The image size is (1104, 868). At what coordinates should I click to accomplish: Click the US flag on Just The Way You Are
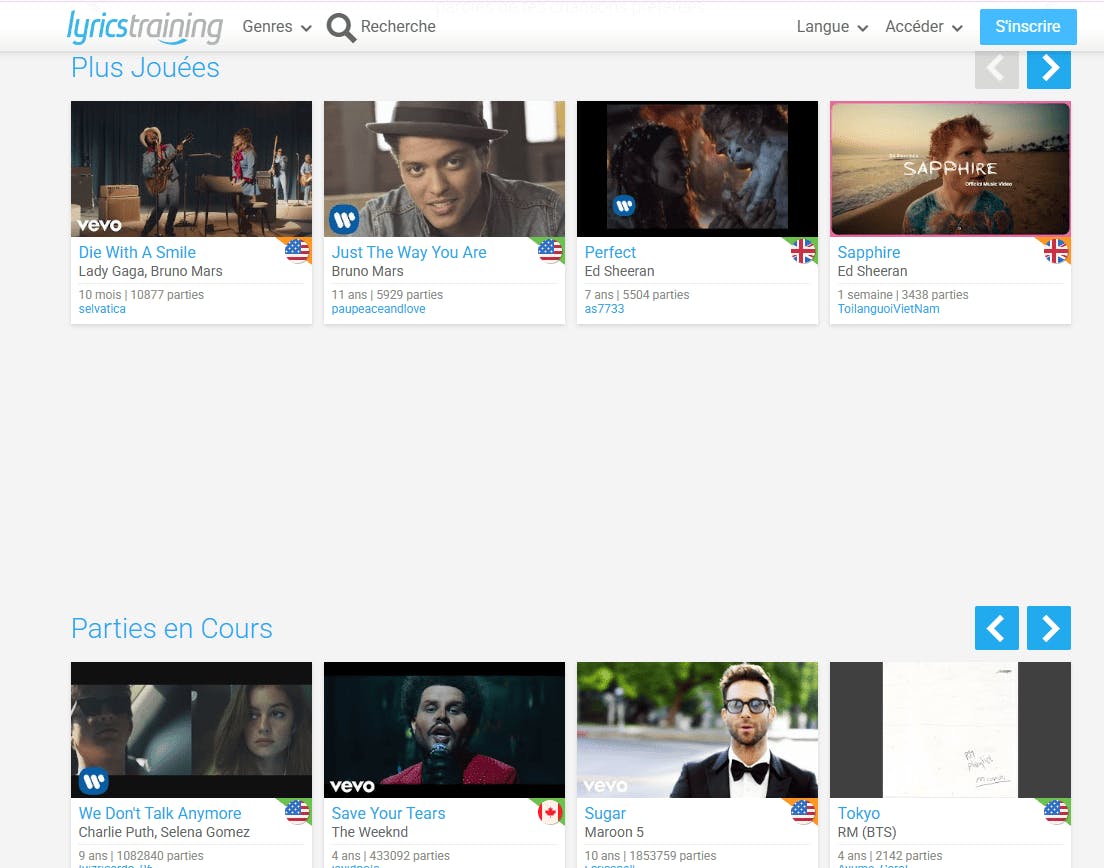point(550,251)
